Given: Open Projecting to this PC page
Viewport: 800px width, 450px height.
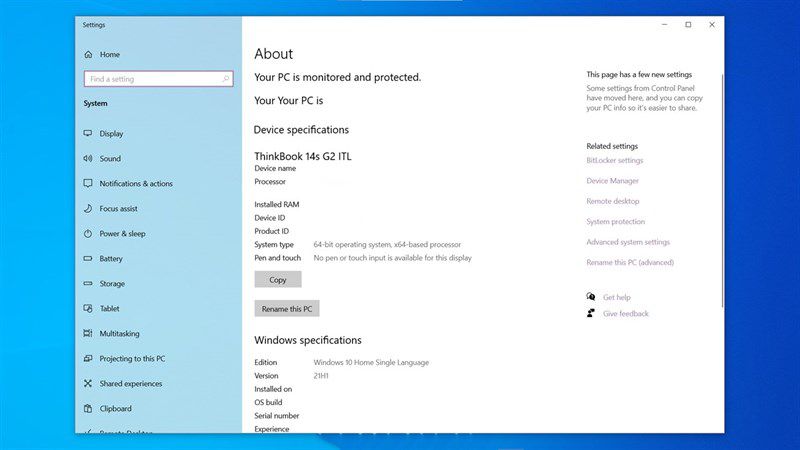Looking at the screenshot, I should pyautogui.click(x=132, y=358).
